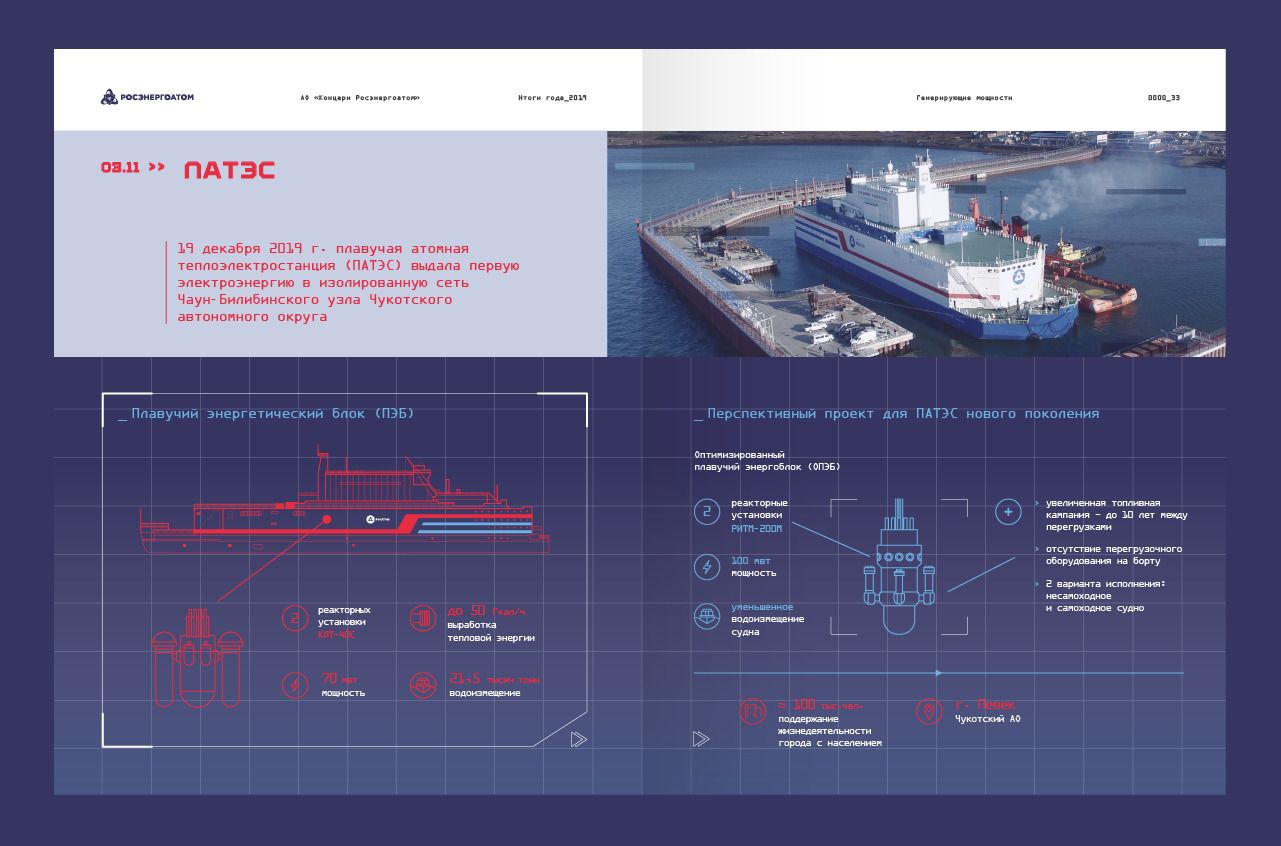
Task: Click the bullet about увеличенная топливная кампания
Action: point(1116,515)
